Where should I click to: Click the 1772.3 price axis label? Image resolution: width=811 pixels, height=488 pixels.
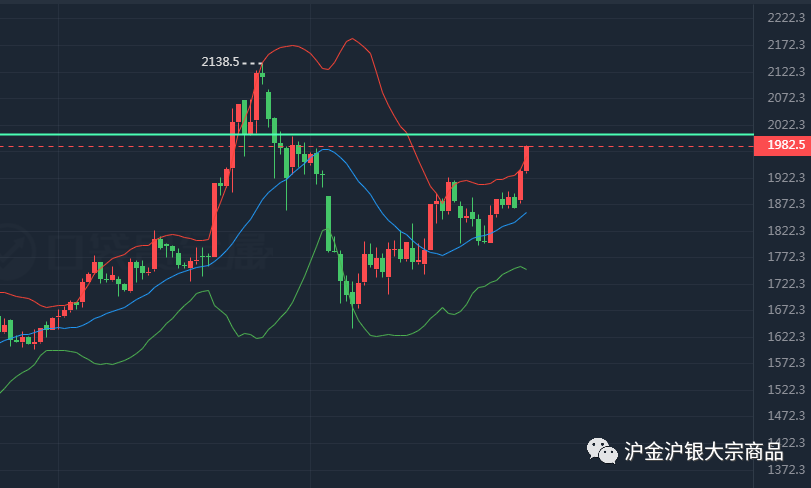(786, 257)
